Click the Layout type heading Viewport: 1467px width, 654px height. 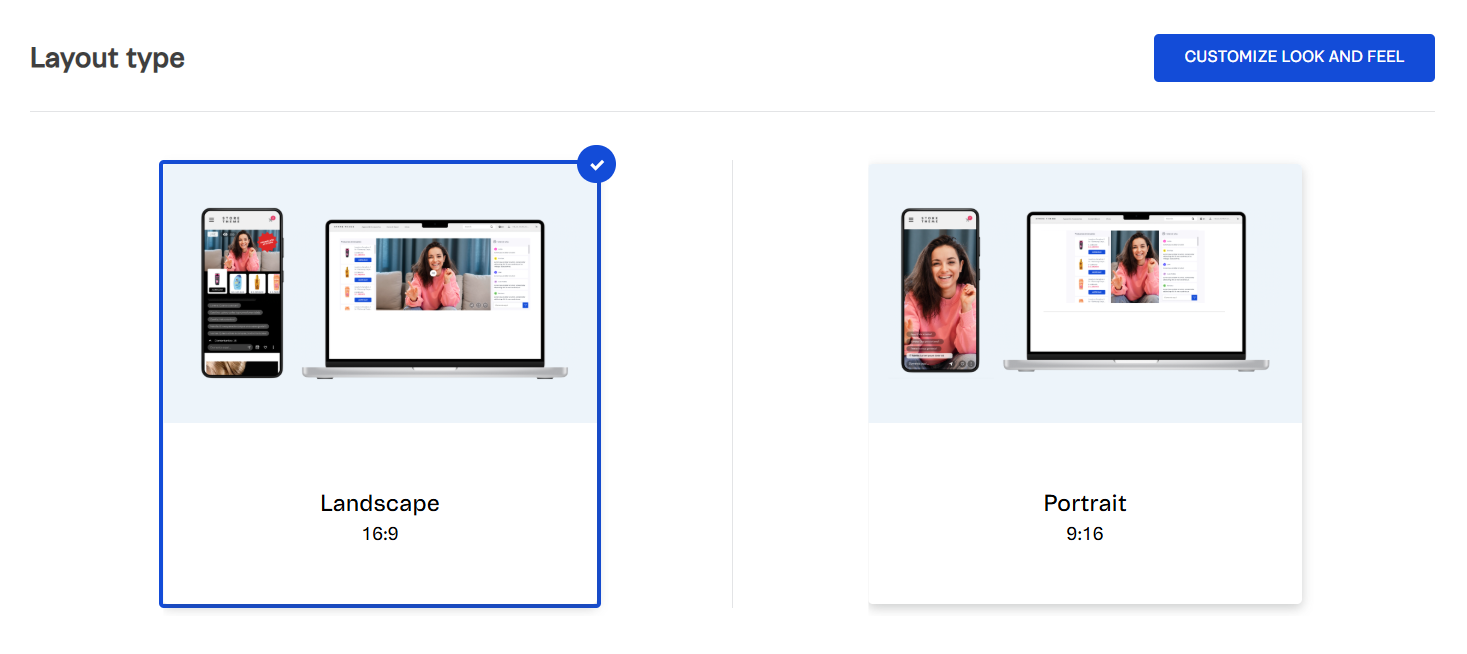point(107,58)
